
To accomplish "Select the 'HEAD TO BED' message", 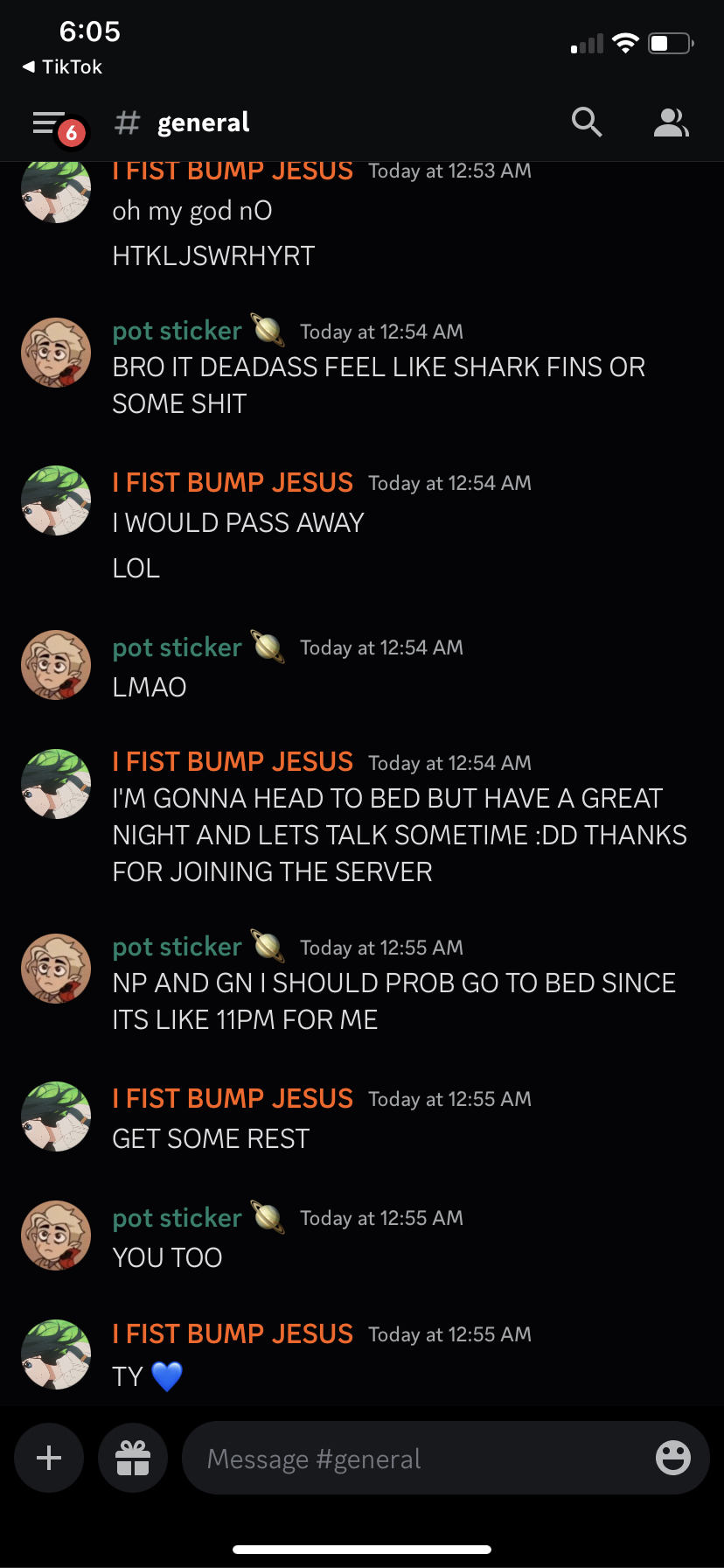I will (x=400, y=835).
